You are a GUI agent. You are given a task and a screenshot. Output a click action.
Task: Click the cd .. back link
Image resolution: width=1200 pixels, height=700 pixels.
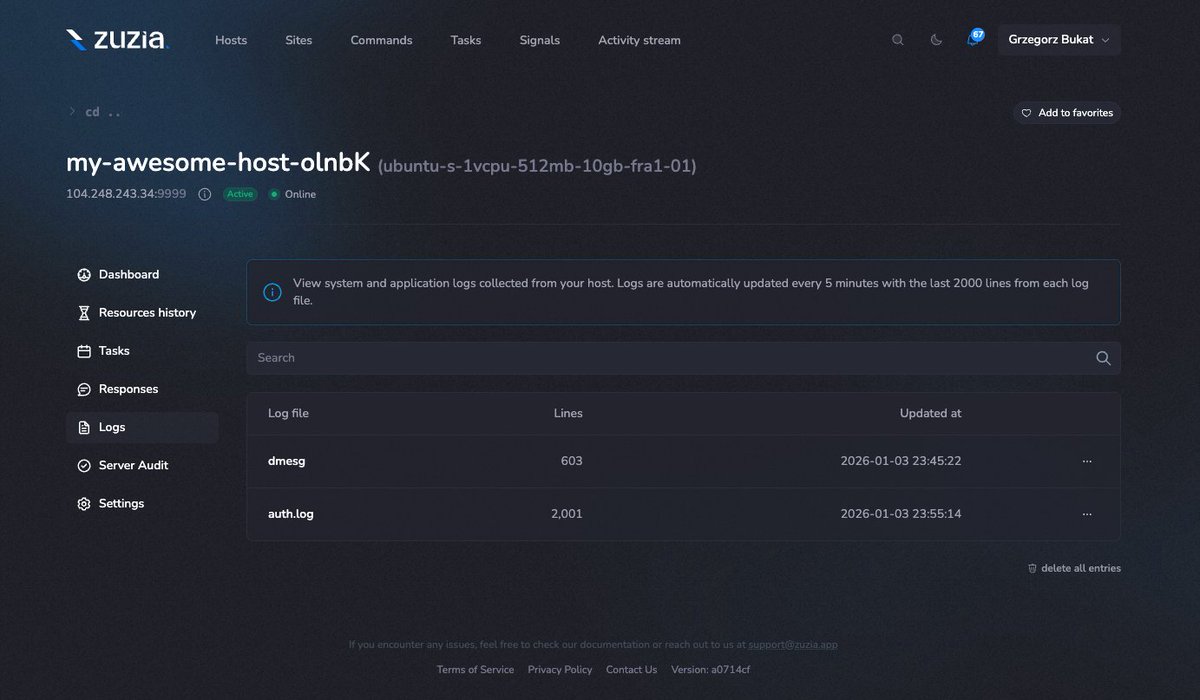point(94,112)
